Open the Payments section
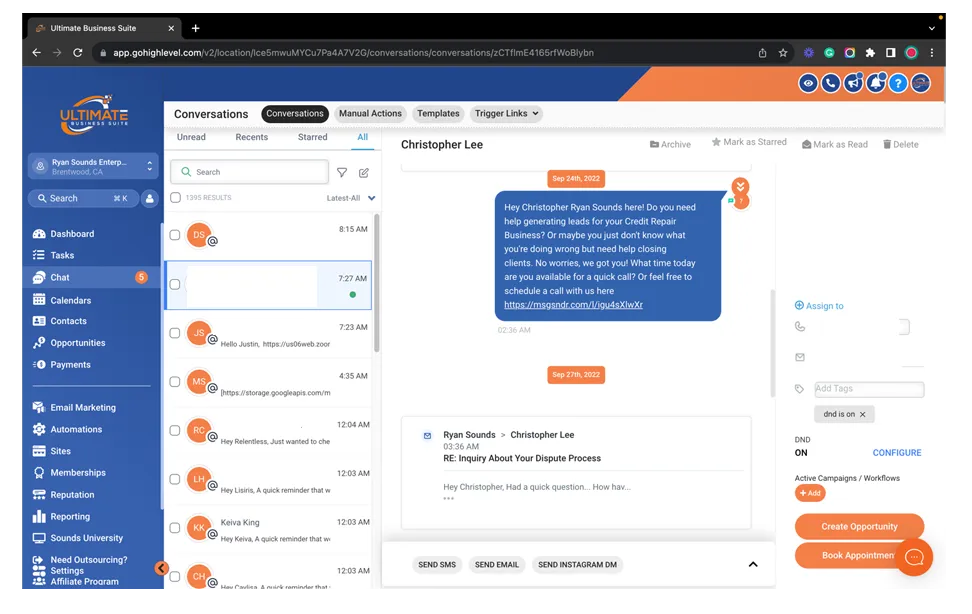Image resolution: width=972 pixels, height=614 pixels. 70,365
